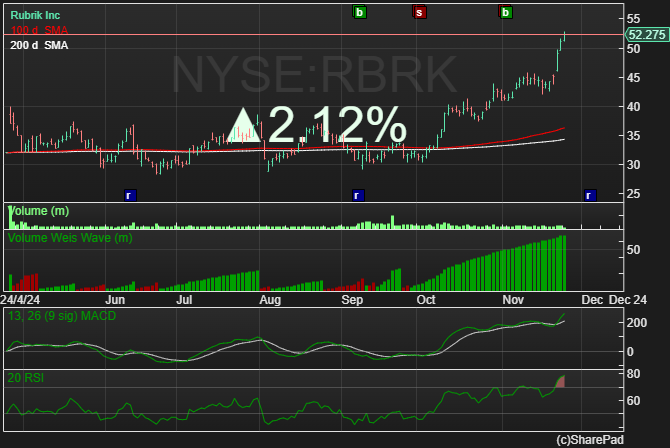Screen dimensions: 670x448
Task: Open the blue 'r' results marker near December
Action: click(x=590, y=195)
